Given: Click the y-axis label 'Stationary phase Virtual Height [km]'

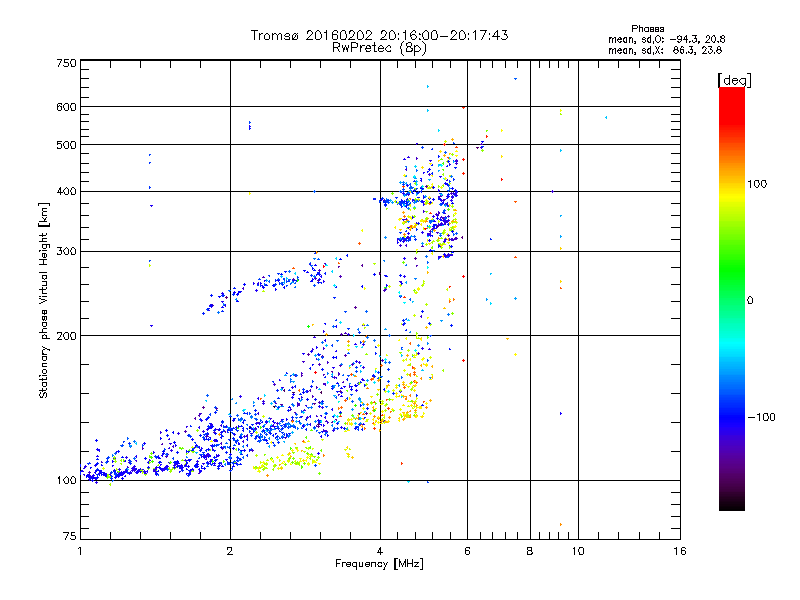Looking at the screenshot, I should (43, 301).
